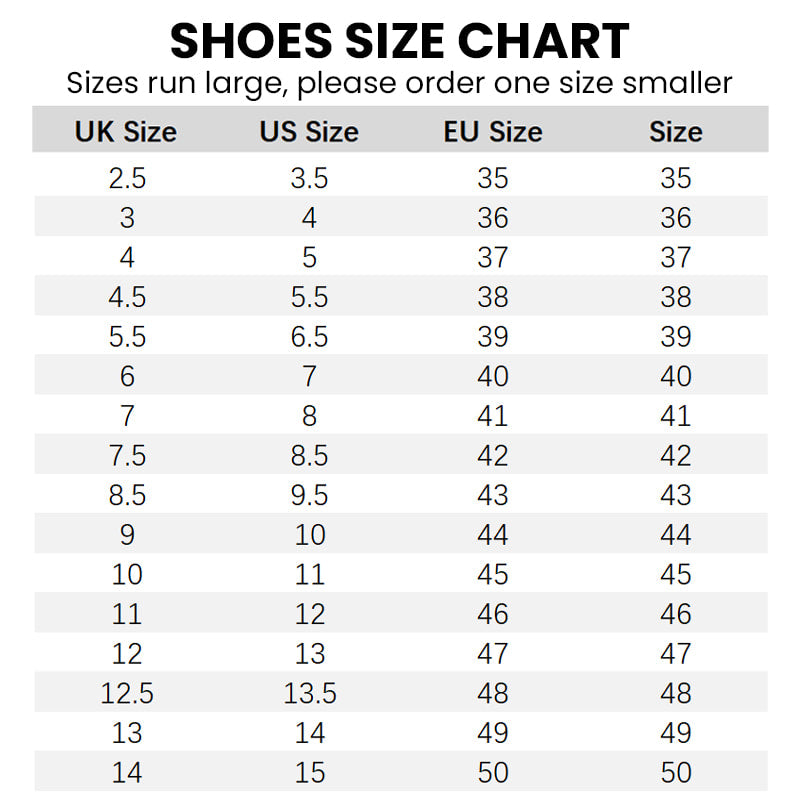Click US size 3.5 cell
800x800 pixels.
[309, 178]
